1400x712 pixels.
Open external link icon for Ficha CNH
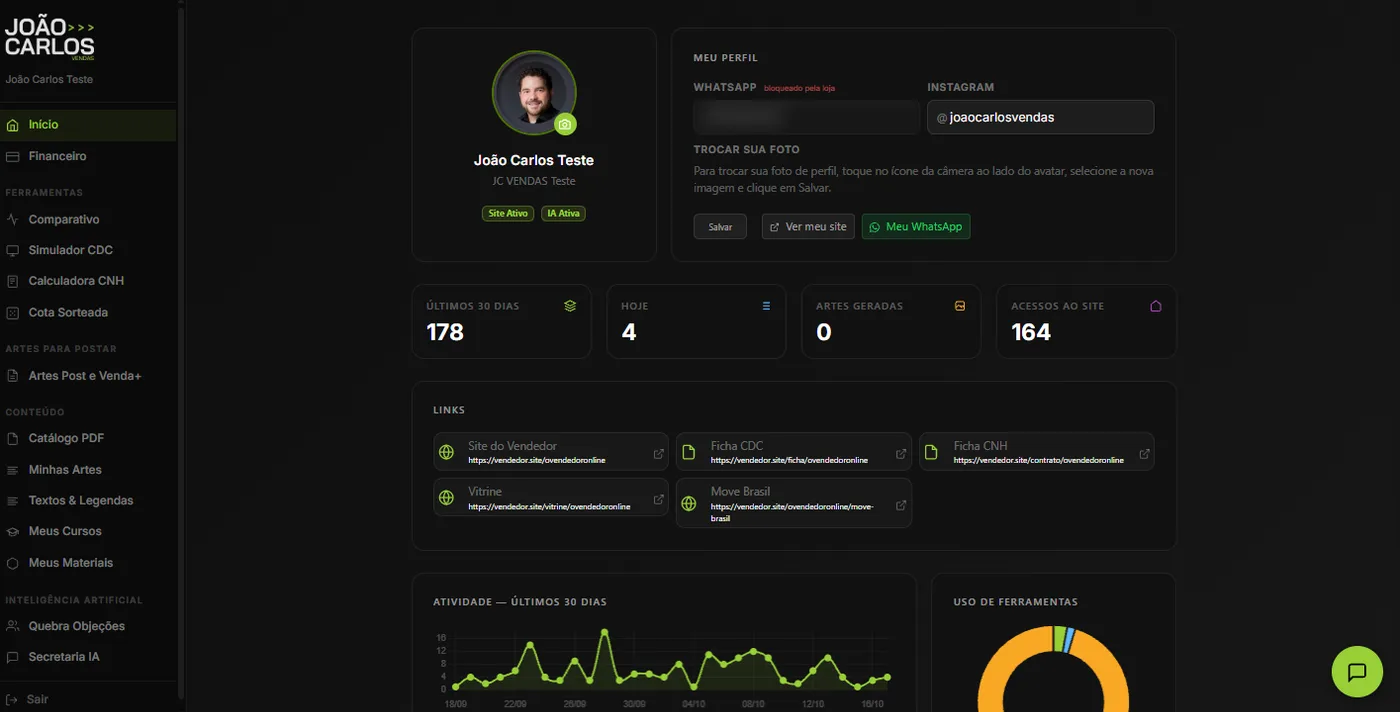[x=1144, y=454]
